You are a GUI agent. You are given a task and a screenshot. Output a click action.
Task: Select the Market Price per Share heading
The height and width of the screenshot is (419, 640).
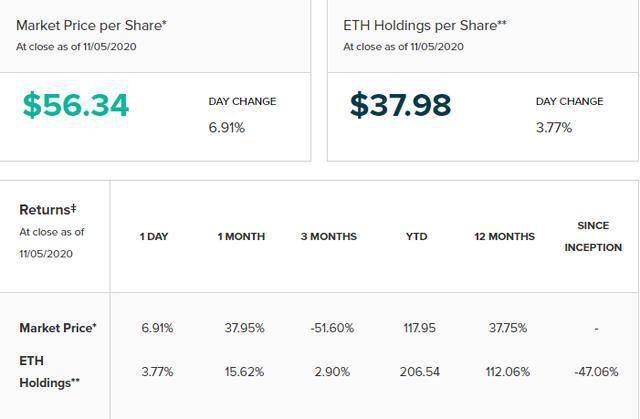tap(91, 25)
